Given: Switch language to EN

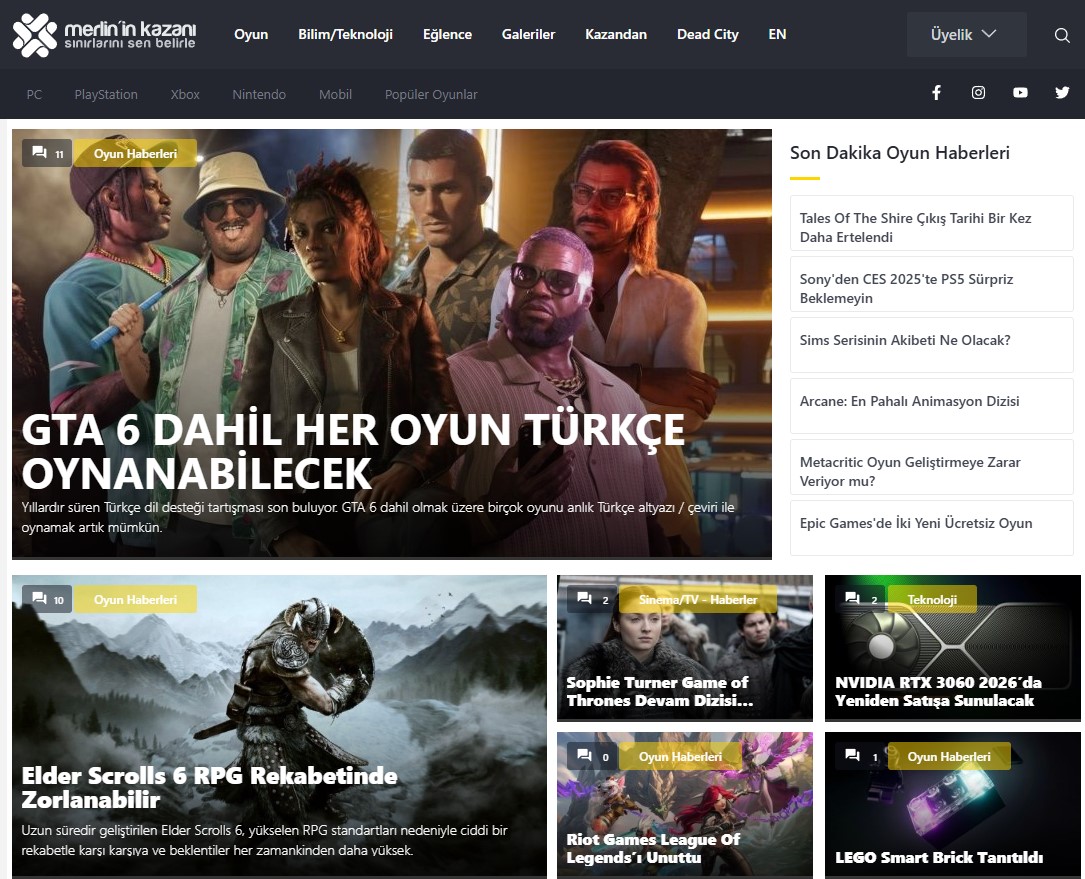Looking at the screenshot, I should pos(777,35).
